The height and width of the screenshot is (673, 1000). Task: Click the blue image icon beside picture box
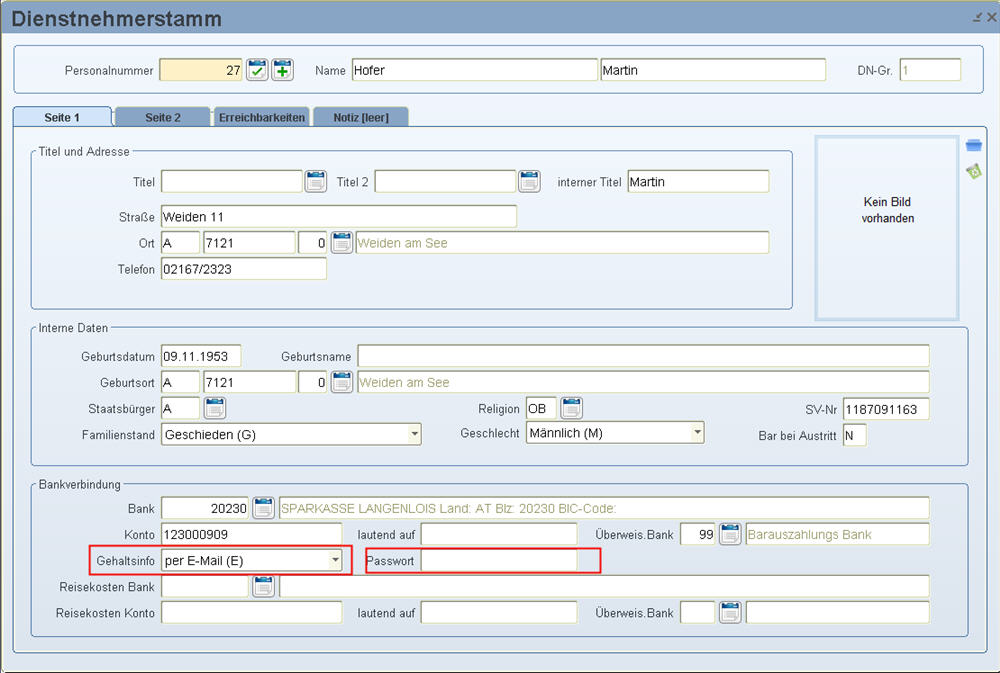(974, 146)
